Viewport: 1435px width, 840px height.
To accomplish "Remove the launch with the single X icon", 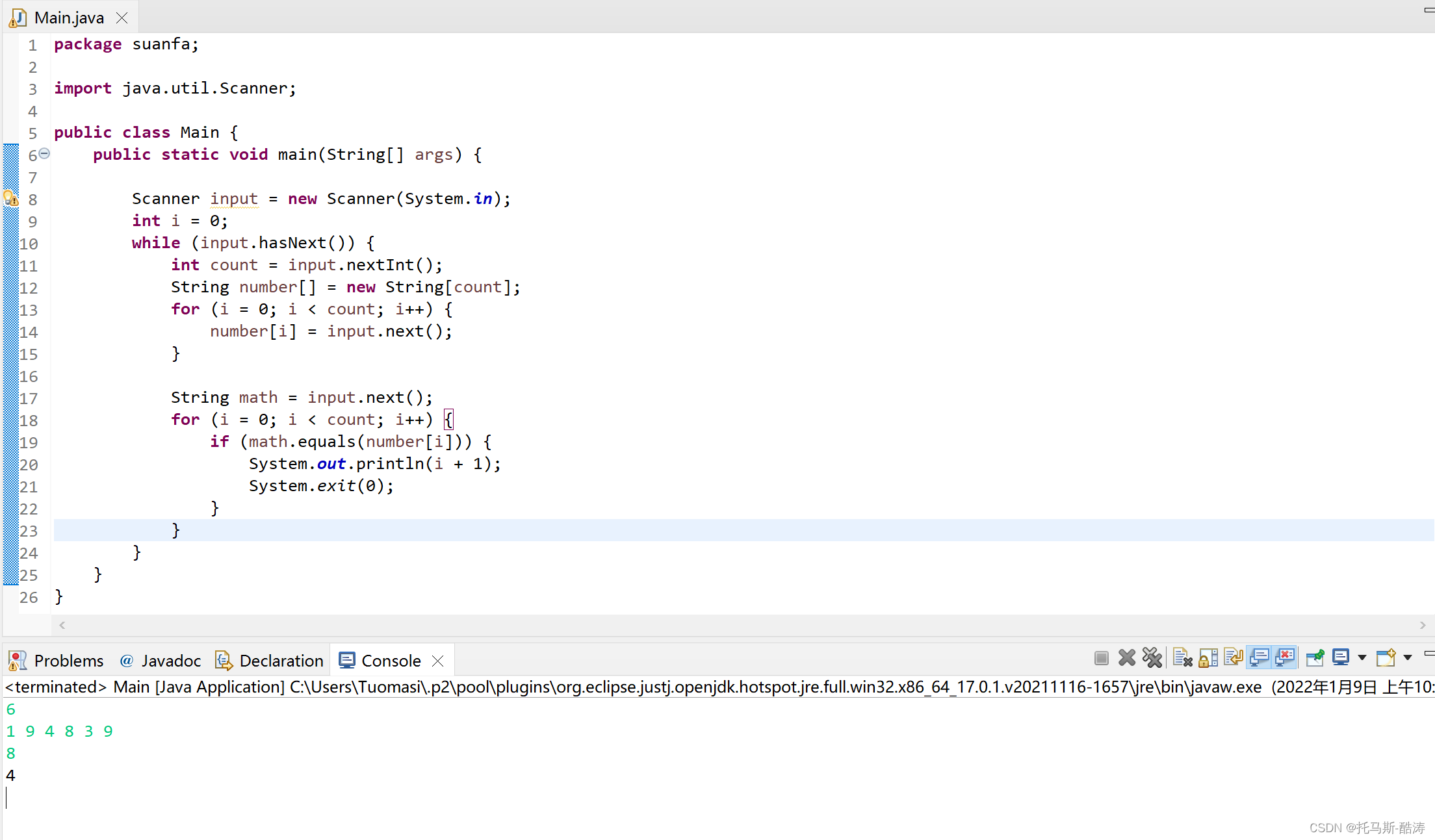I will tap(1127, 659).
